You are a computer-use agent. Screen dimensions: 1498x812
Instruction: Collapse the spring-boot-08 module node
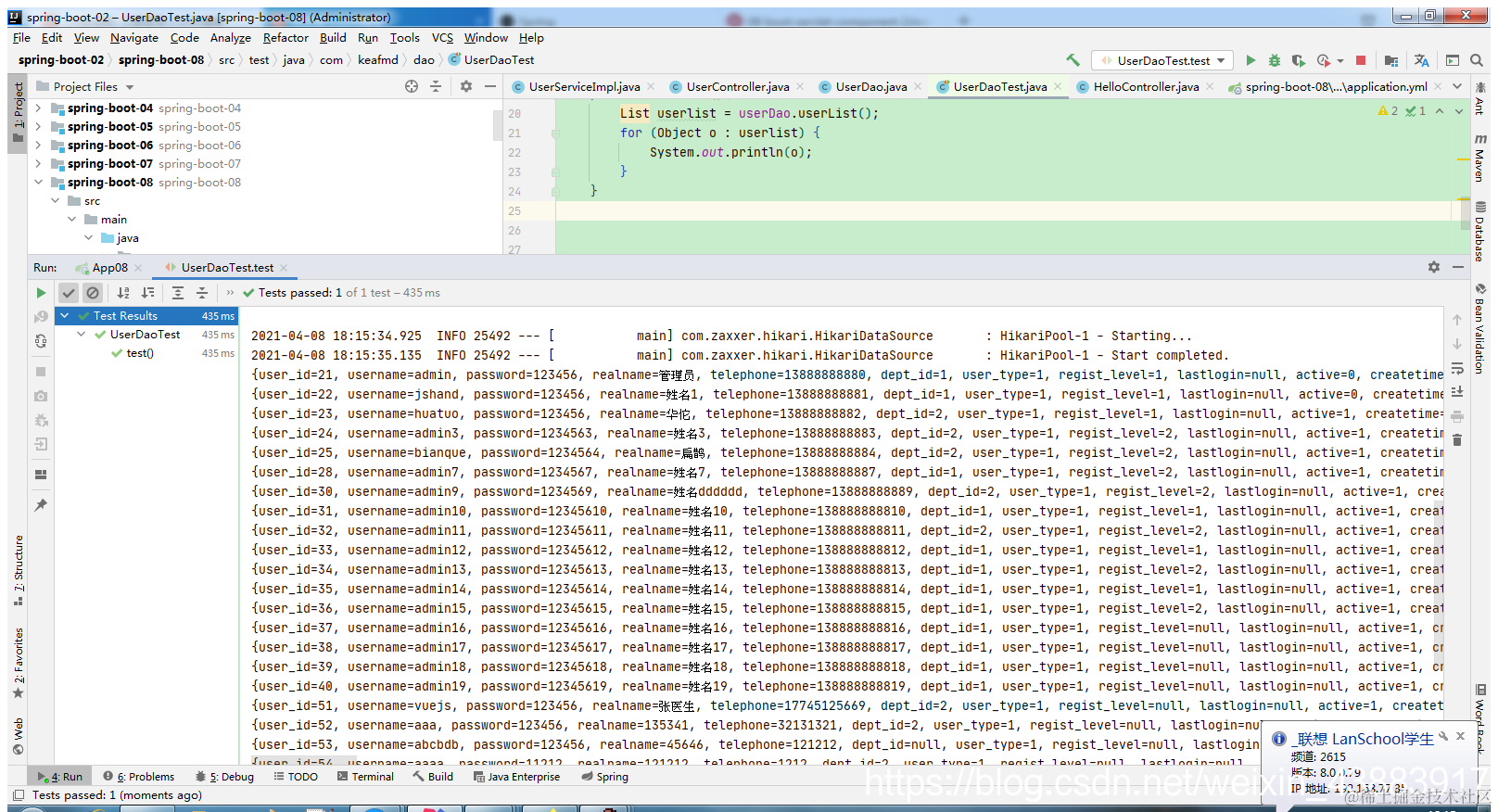tap(38, 183)
